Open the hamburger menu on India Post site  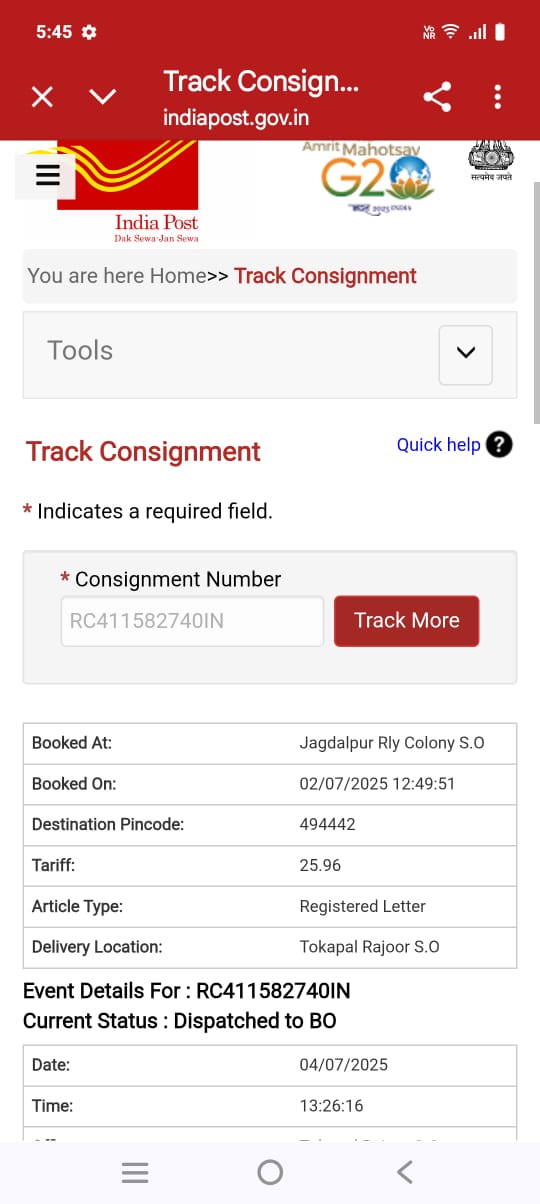click(47, 175)
